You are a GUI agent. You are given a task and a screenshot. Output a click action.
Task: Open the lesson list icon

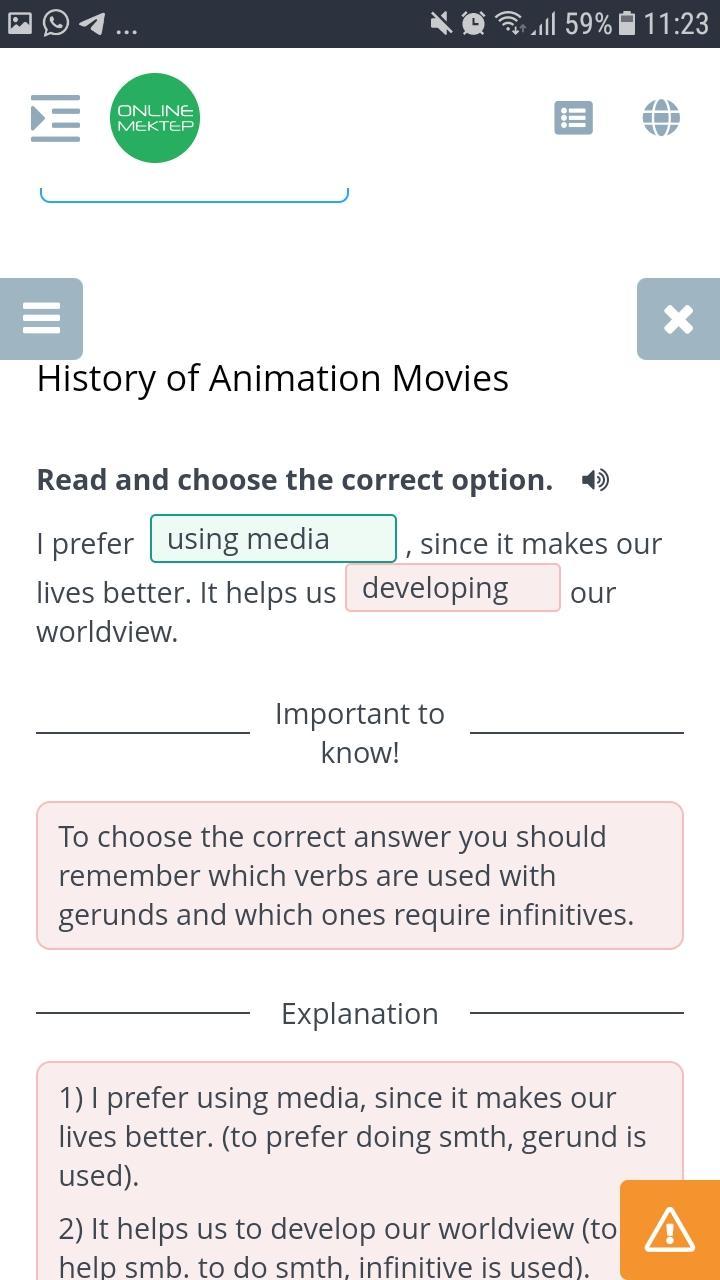pos(573,118)
